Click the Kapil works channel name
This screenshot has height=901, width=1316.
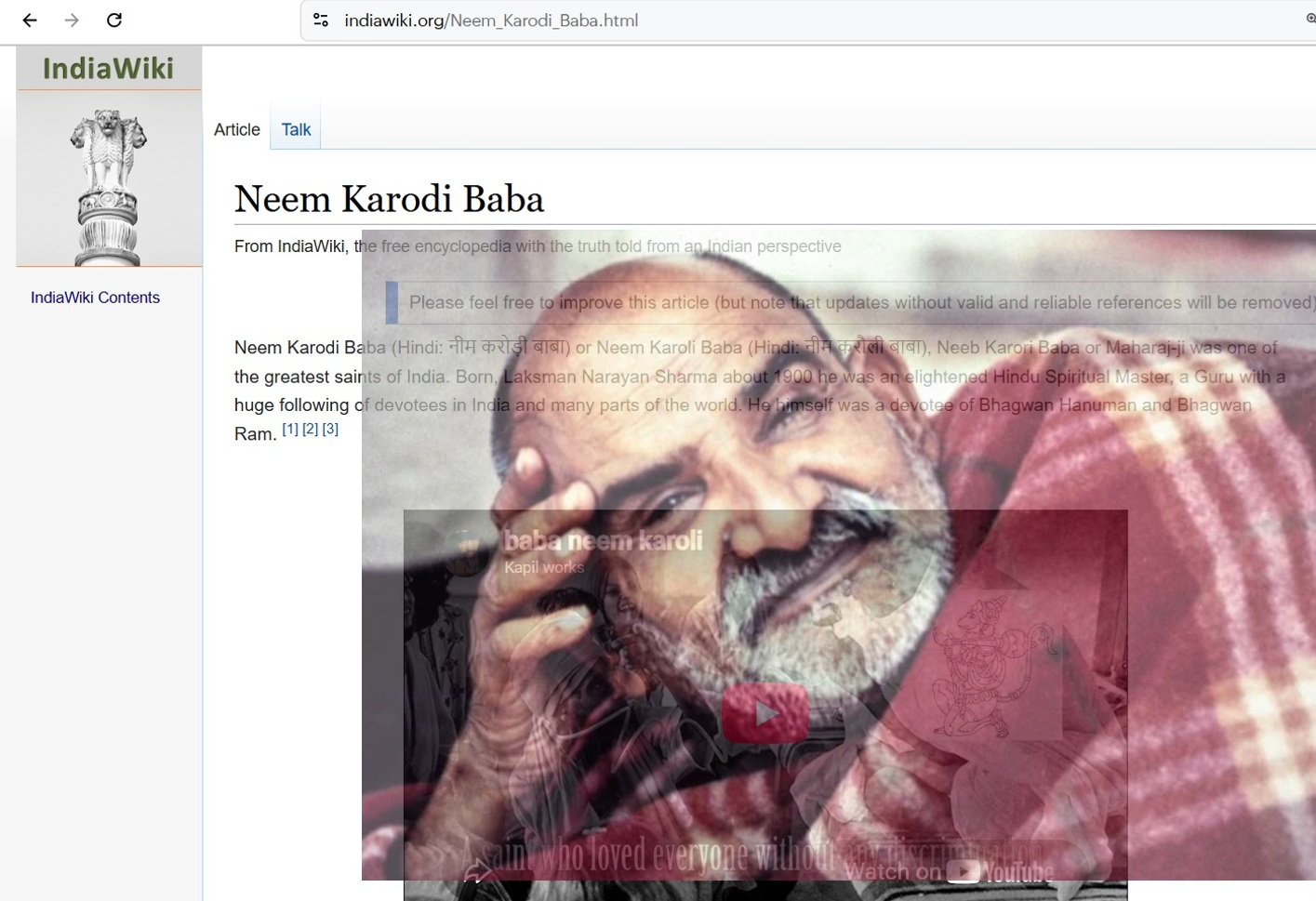[x=544, y=567]
